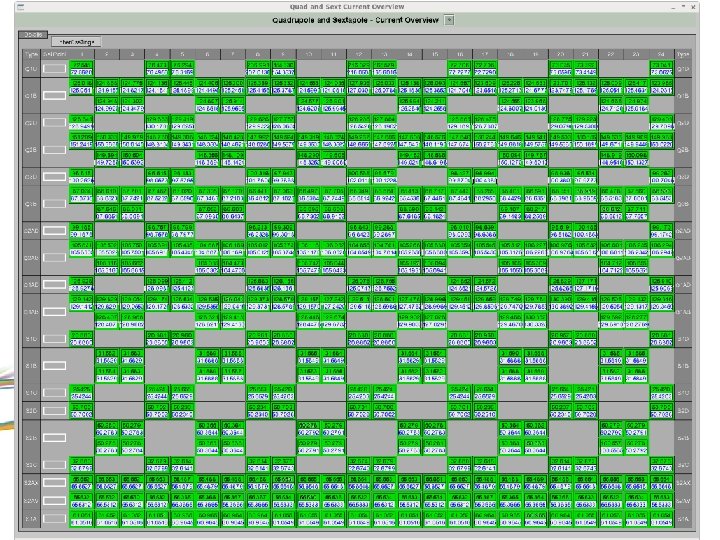Click the S1A row setpoint input field

click(x=55, y=518)
